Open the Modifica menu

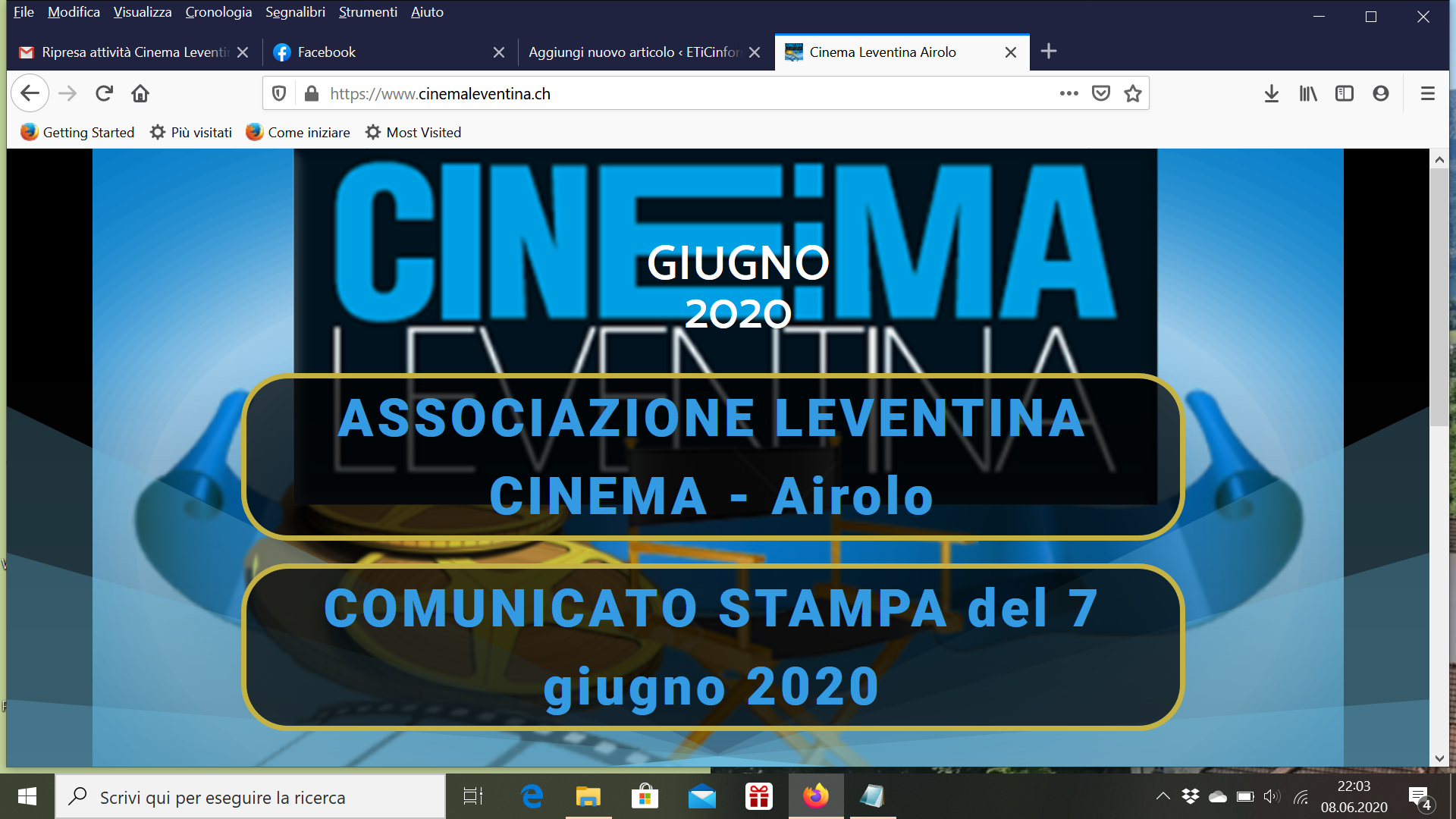coord(74,12)
